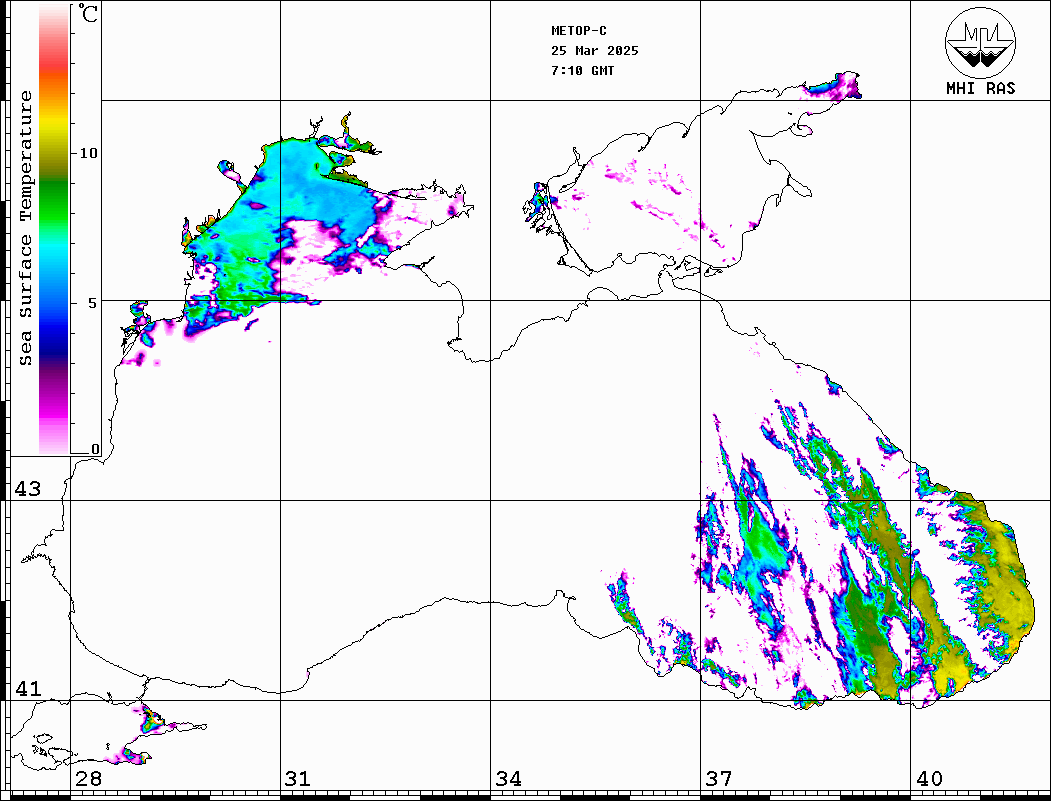Click the "METOP-C" satellite label
The image size is (1051, 801).
[x=578, y=31]
